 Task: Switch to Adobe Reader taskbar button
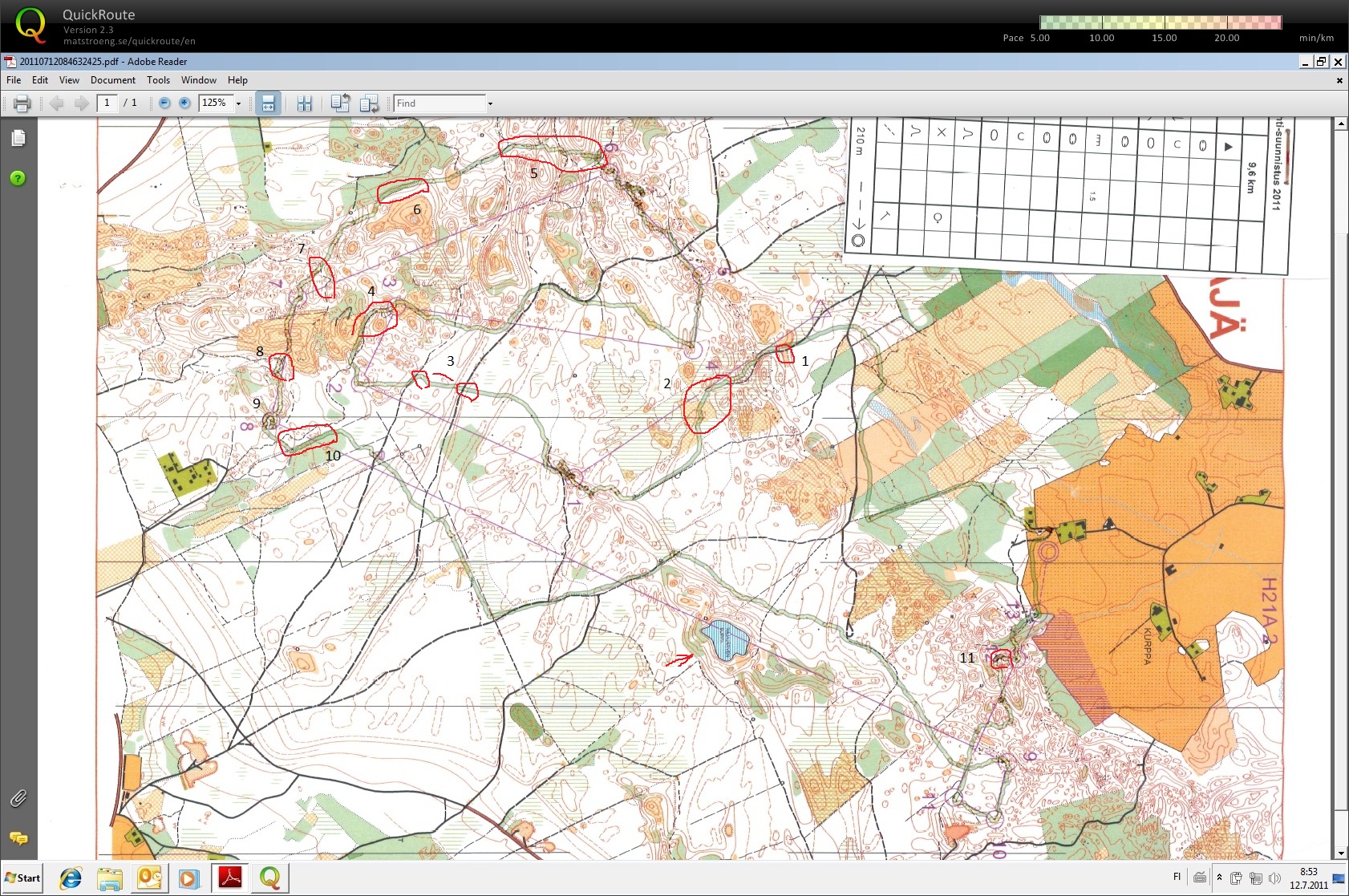click(x=230, y=878)
